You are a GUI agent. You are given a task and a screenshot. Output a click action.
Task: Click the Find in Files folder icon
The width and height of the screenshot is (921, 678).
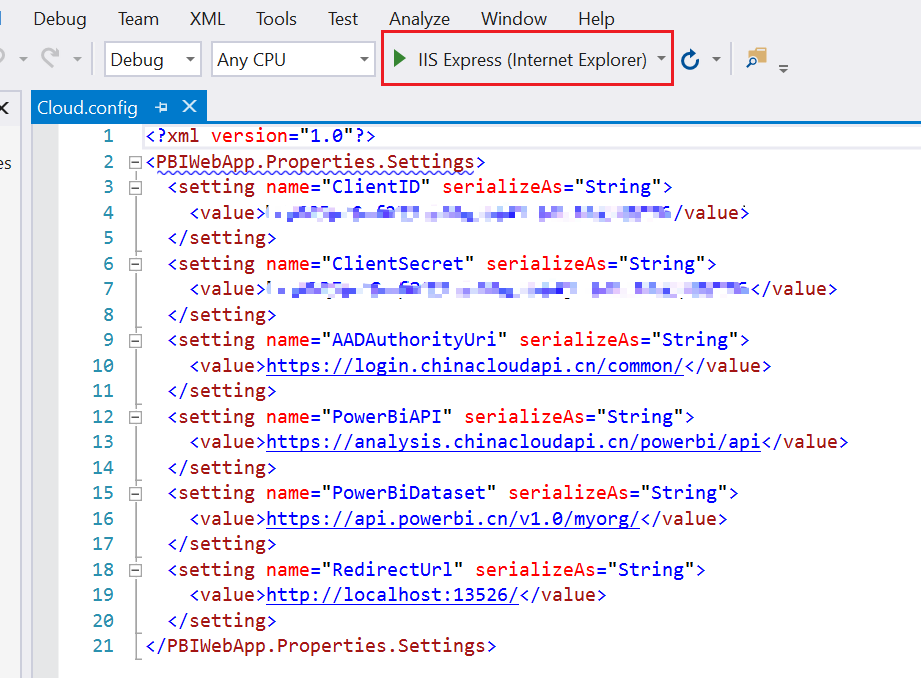point(757,59)
